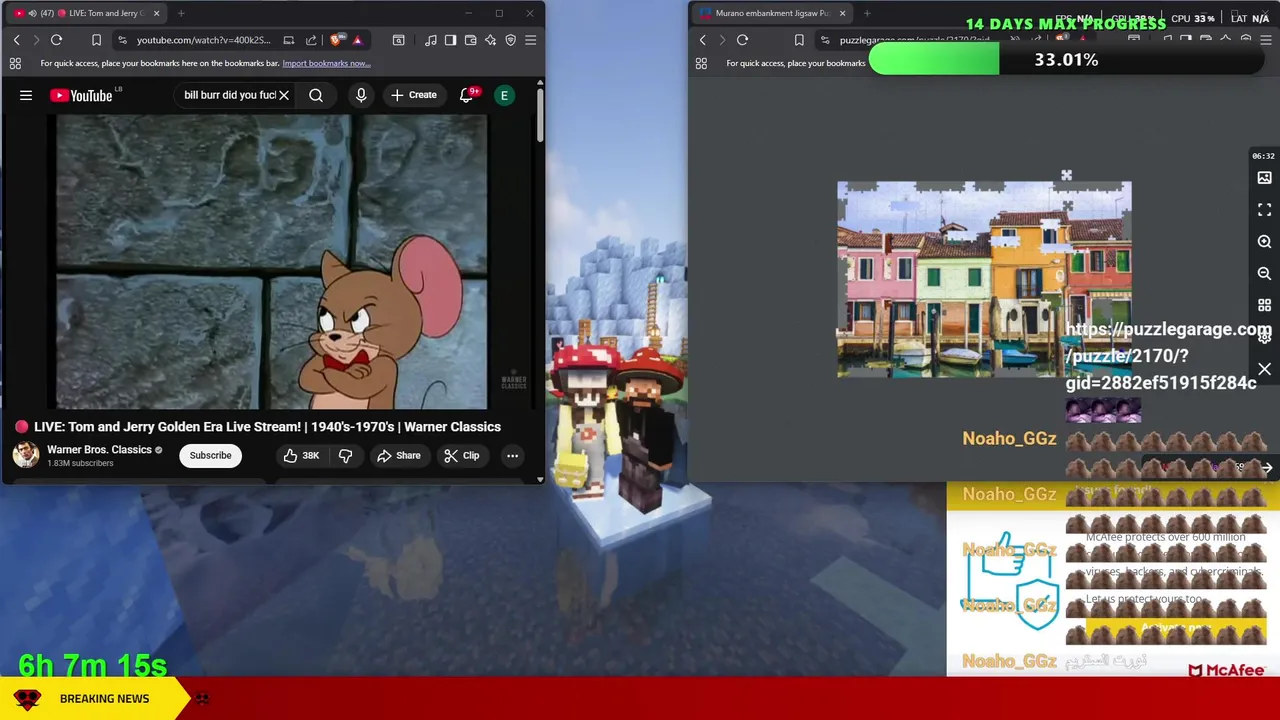The width and height of the screenshot is (1280, 720).
Task: Open YouTube notifications bell
Action: 467,95
